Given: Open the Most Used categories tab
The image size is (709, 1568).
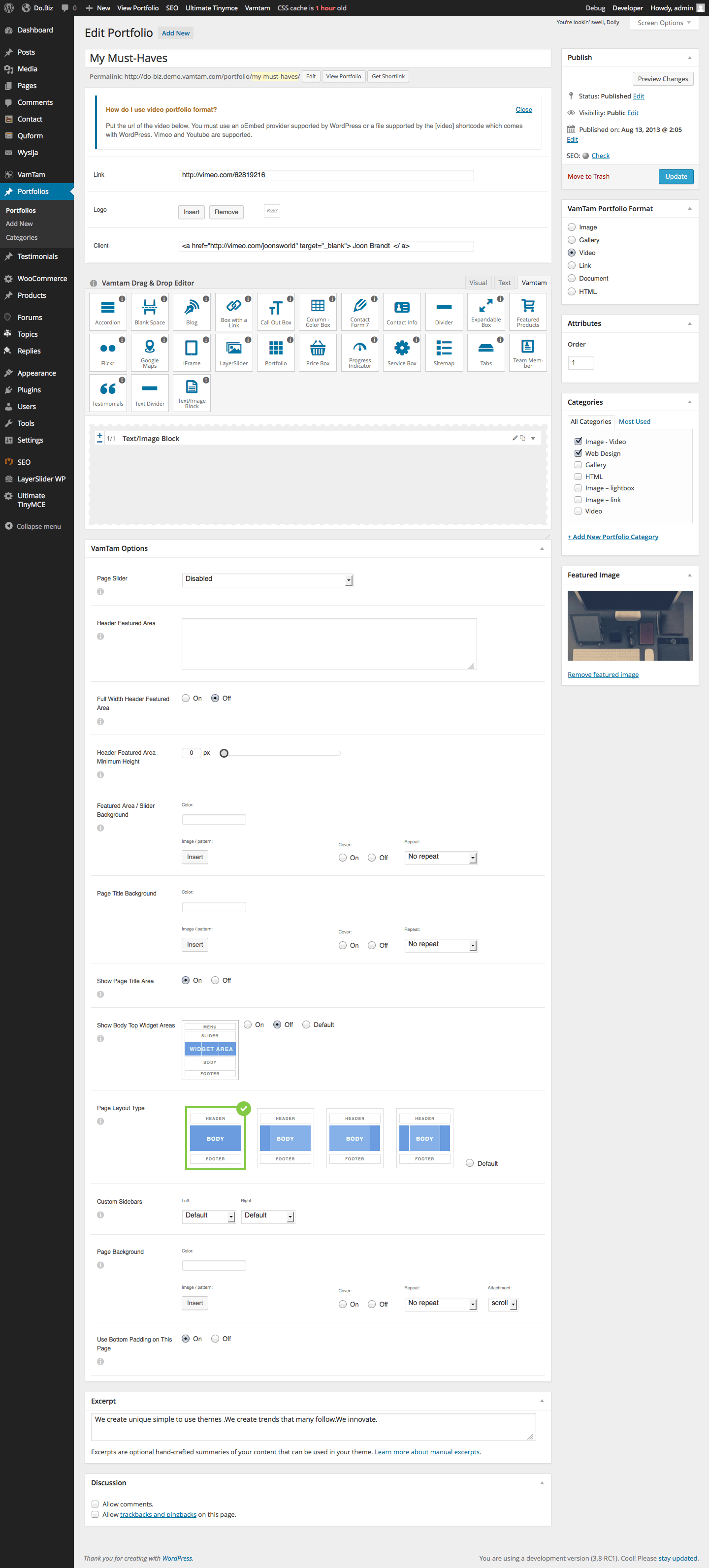Looking at the screenshot, I should [634, 422].
